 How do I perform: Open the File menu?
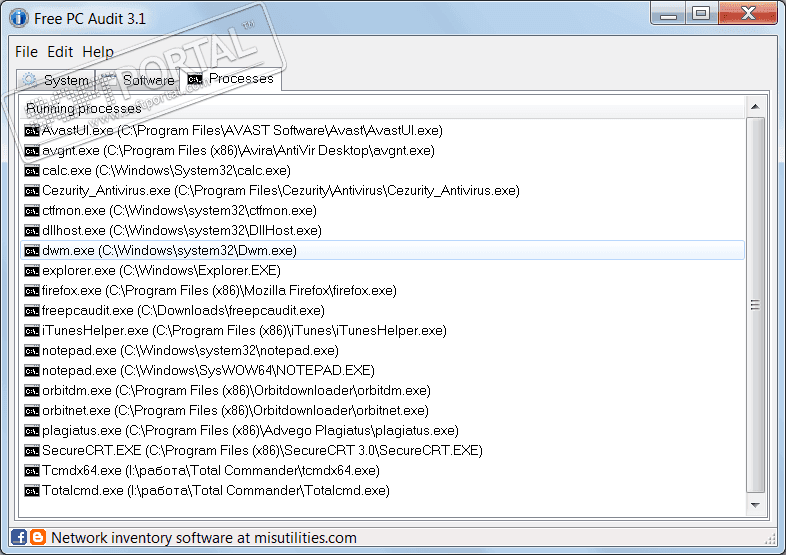pyautogui.click(x=26, y=52)
